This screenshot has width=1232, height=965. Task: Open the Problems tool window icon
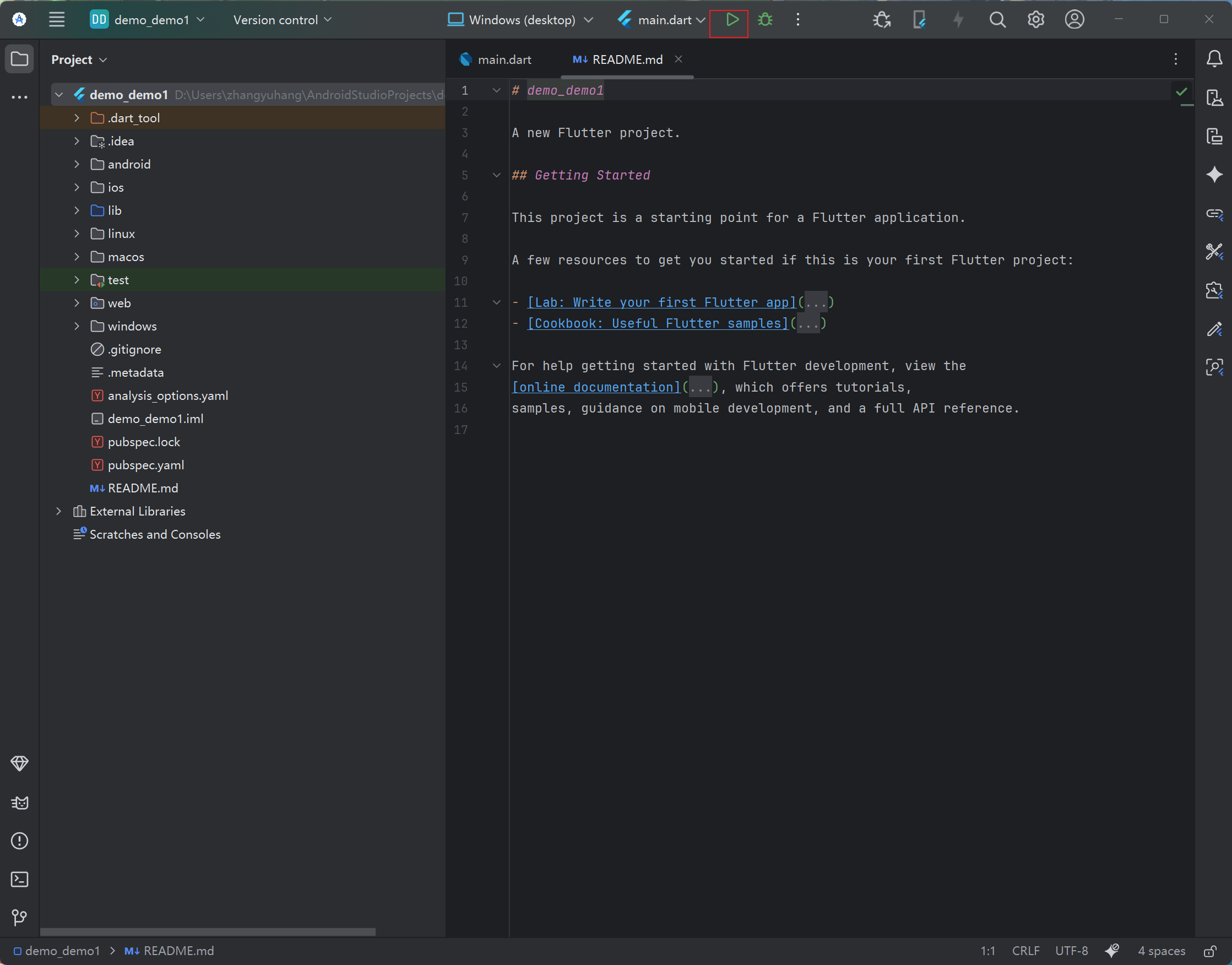pyautogui.click(x=19, y=841)
